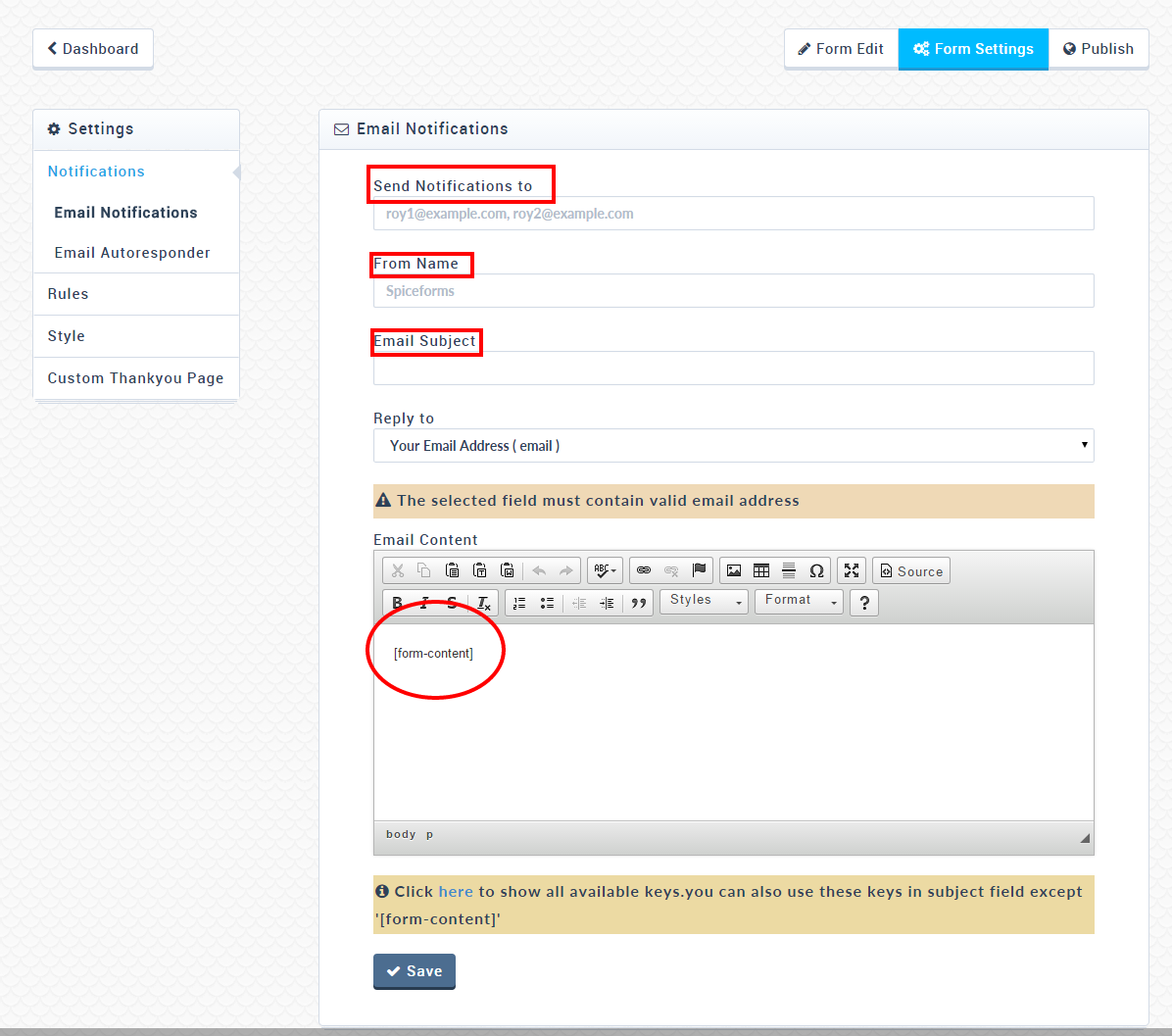
Task: Insert a block quote in the editor
Action: pyautogui.click(x=639, y=603)
